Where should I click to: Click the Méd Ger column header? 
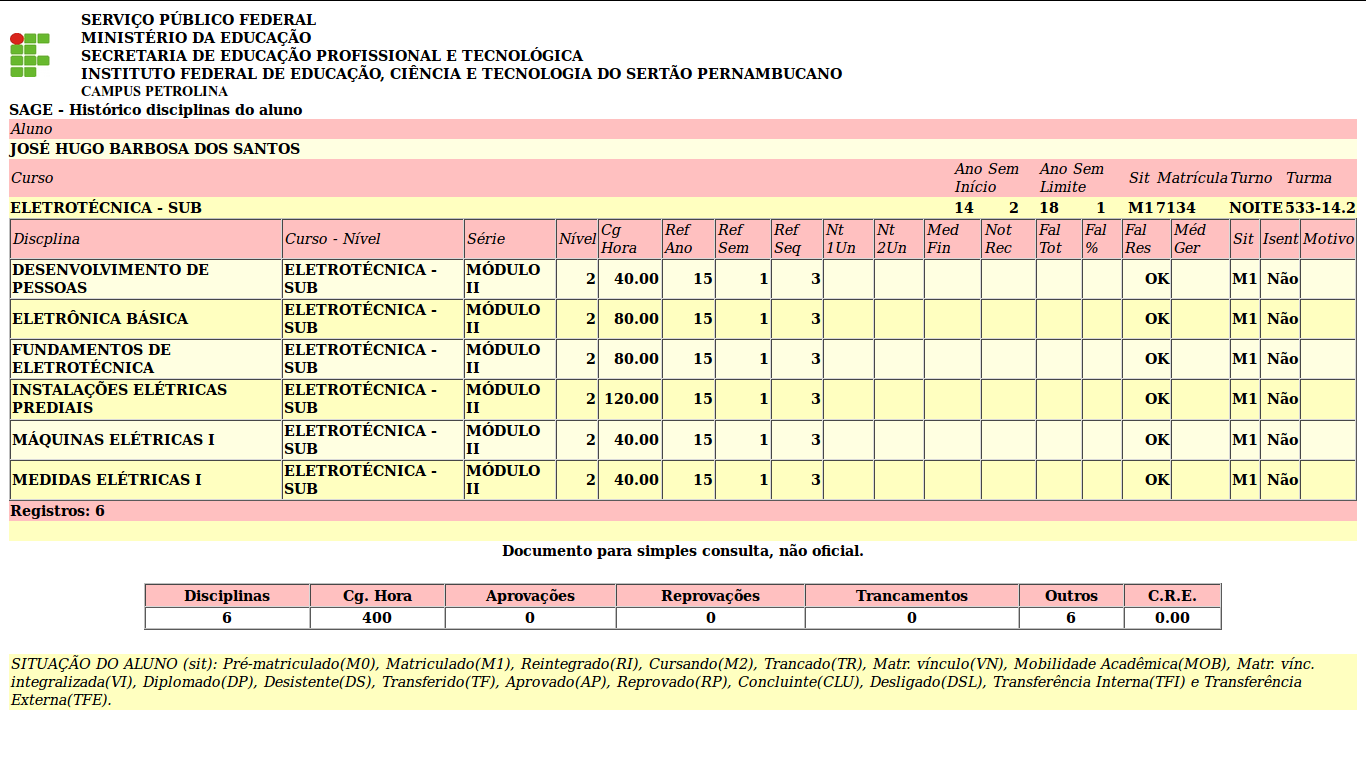pos(1200,239)
